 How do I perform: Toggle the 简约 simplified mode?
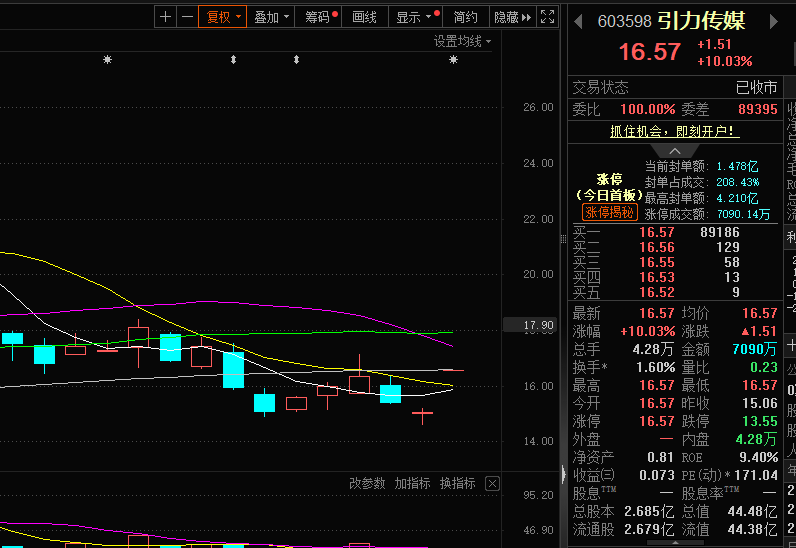coord(465,17)
